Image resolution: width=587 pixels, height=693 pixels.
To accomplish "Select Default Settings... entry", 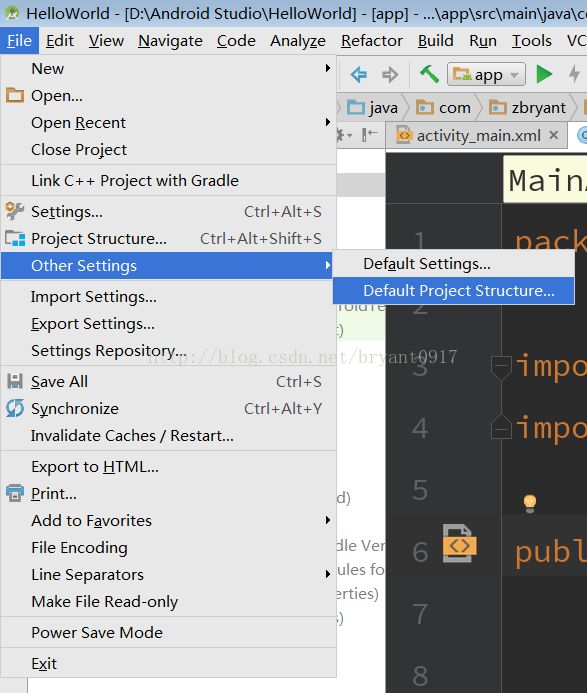I will 454,264.
